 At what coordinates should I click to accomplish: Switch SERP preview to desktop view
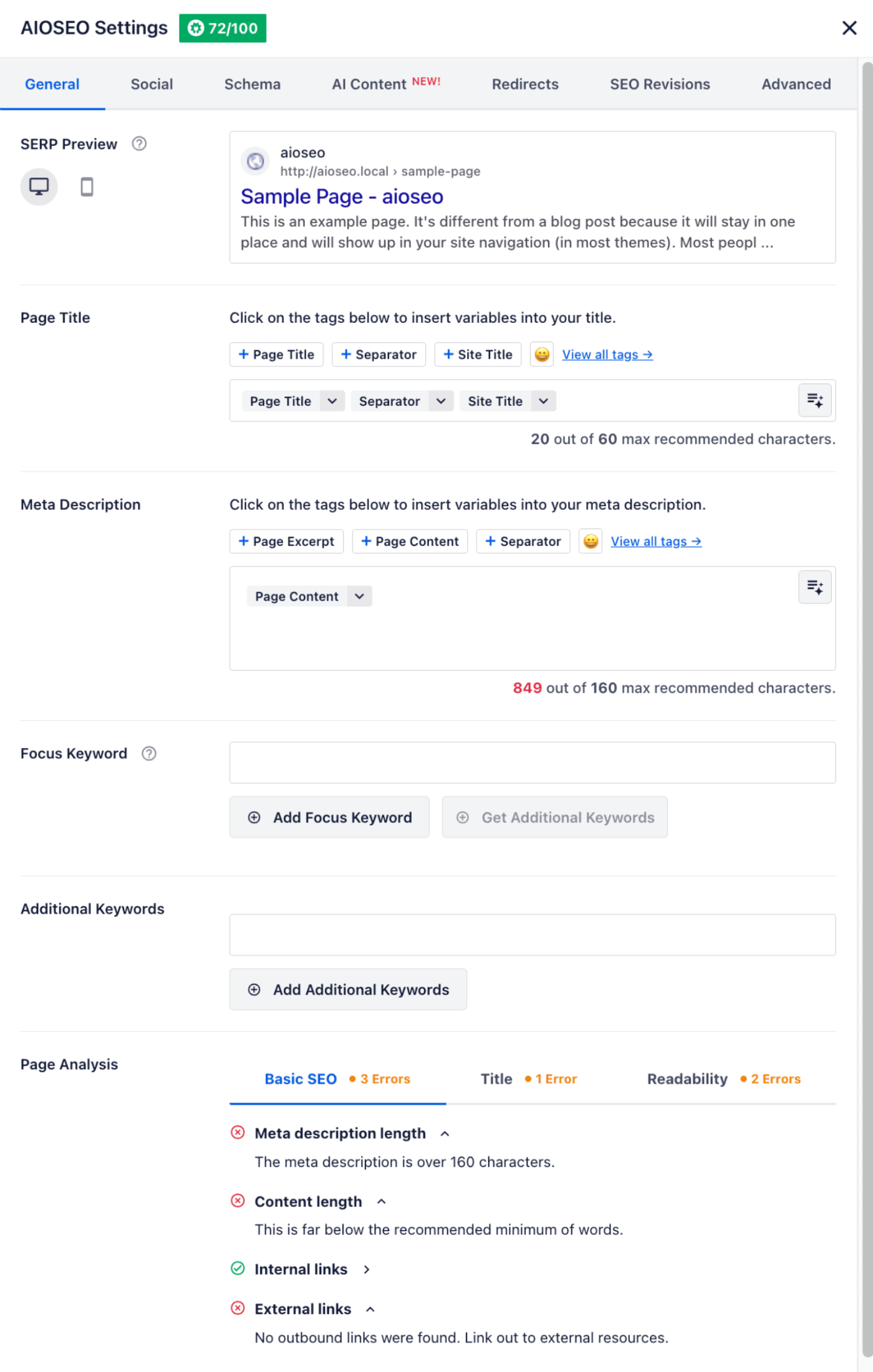(39, 186)
